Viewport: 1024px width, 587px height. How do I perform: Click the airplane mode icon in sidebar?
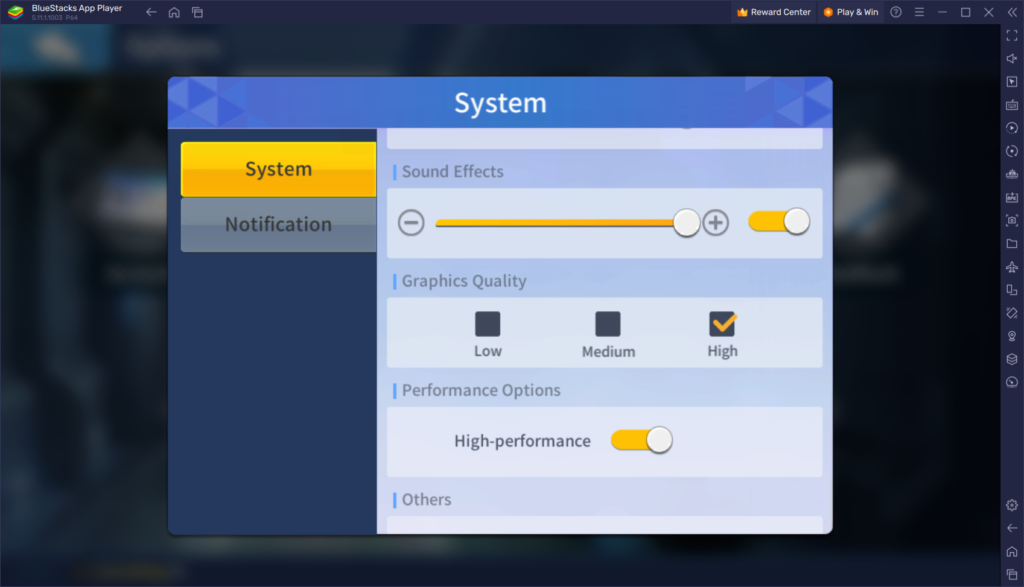tap(1012, 267)
